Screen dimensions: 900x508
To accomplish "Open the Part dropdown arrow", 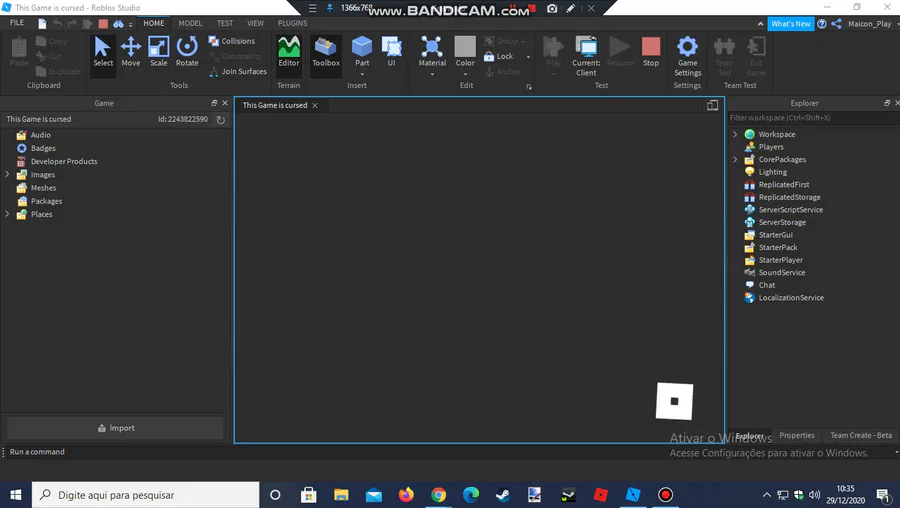I will [x=362, y=74].
